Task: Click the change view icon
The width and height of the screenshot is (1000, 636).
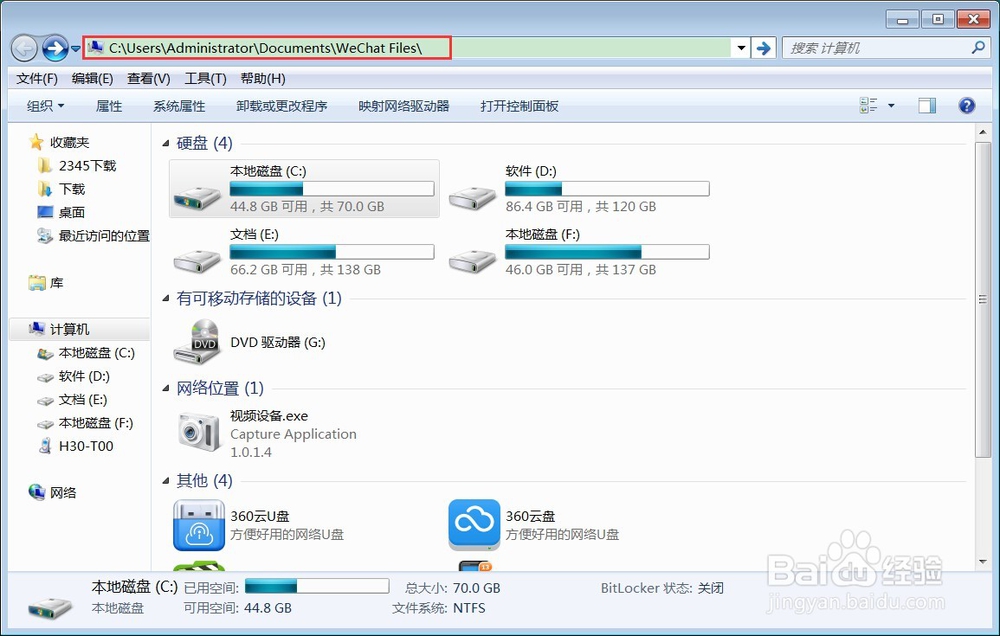Action: tap(868, 105)
